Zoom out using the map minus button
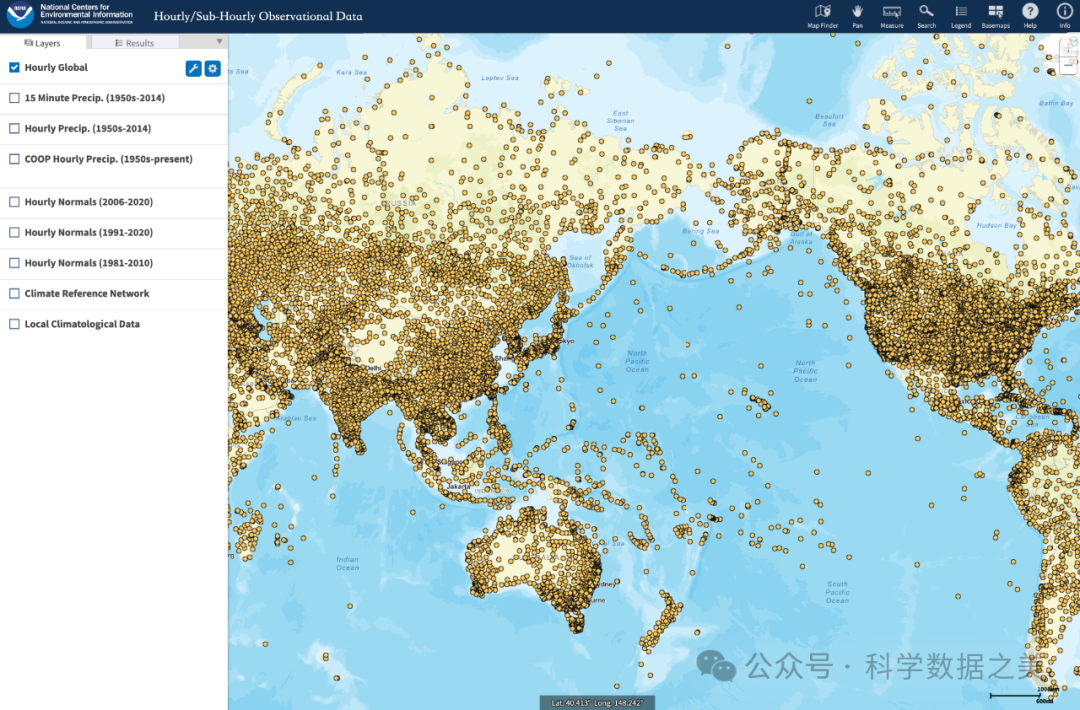The width and height of the screenshot is (1080, 710). click(1070, 66)
